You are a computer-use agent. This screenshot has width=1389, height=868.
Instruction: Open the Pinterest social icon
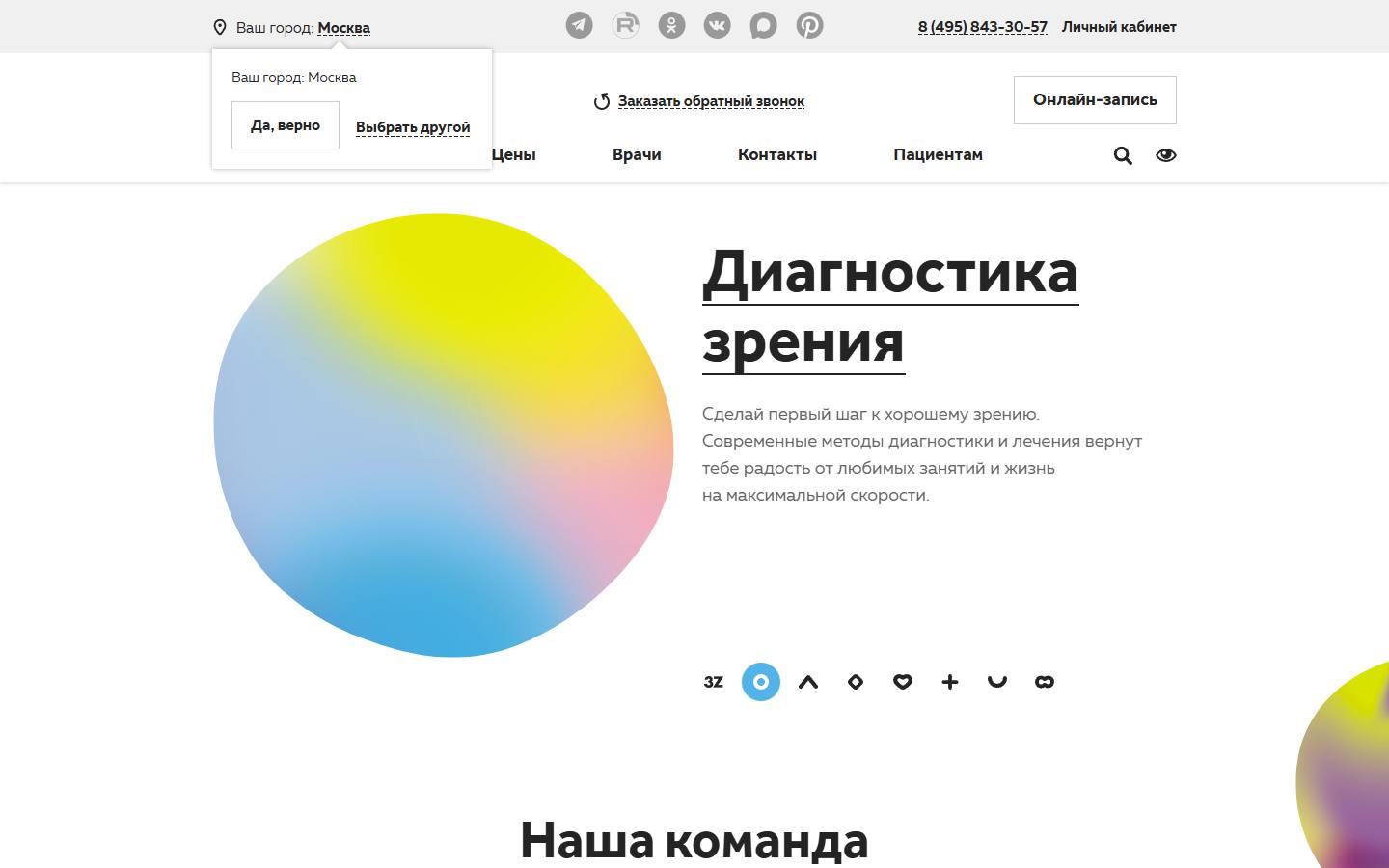pos(809,25)
